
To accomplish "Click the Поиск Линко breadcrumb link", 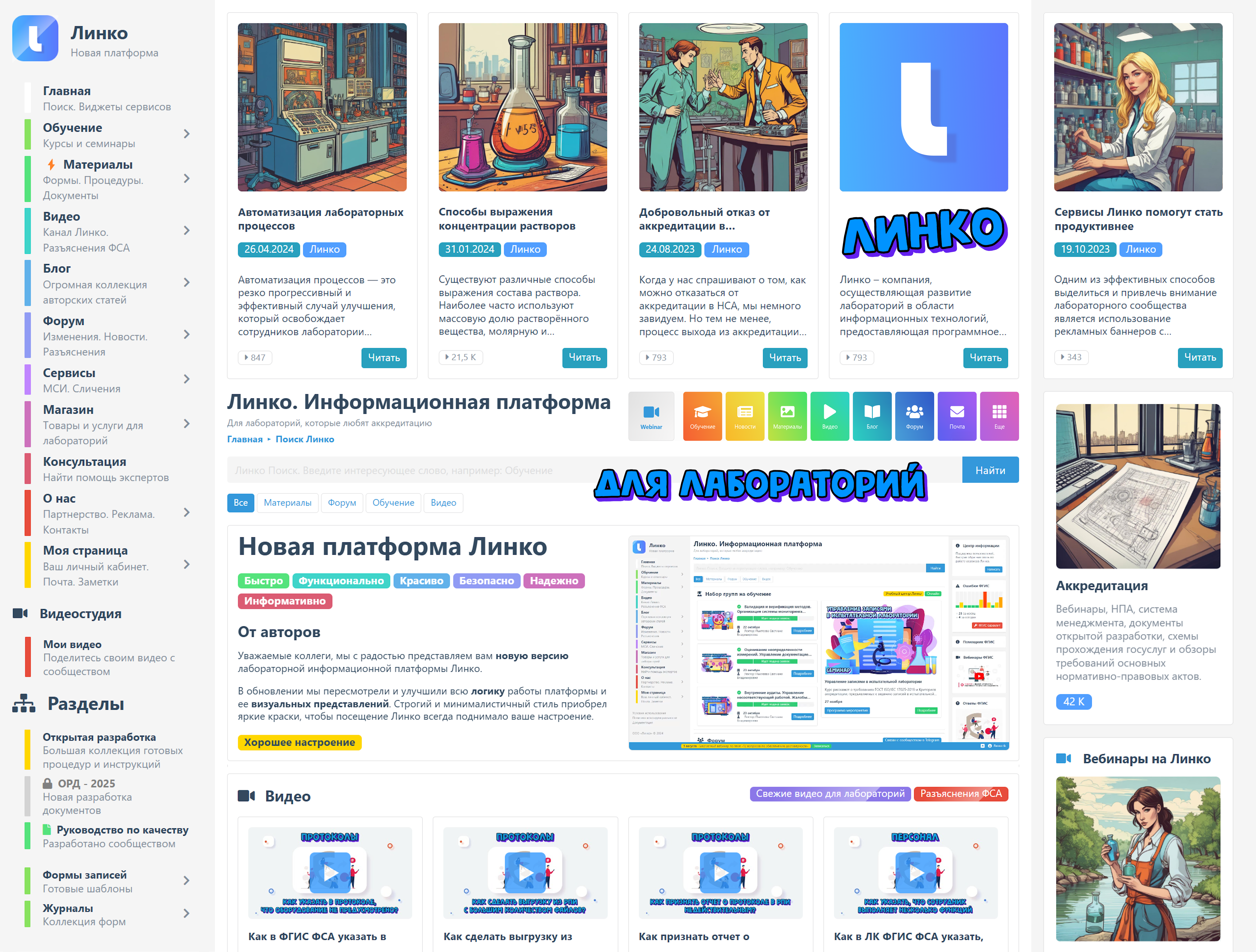I will click(305, 439).
